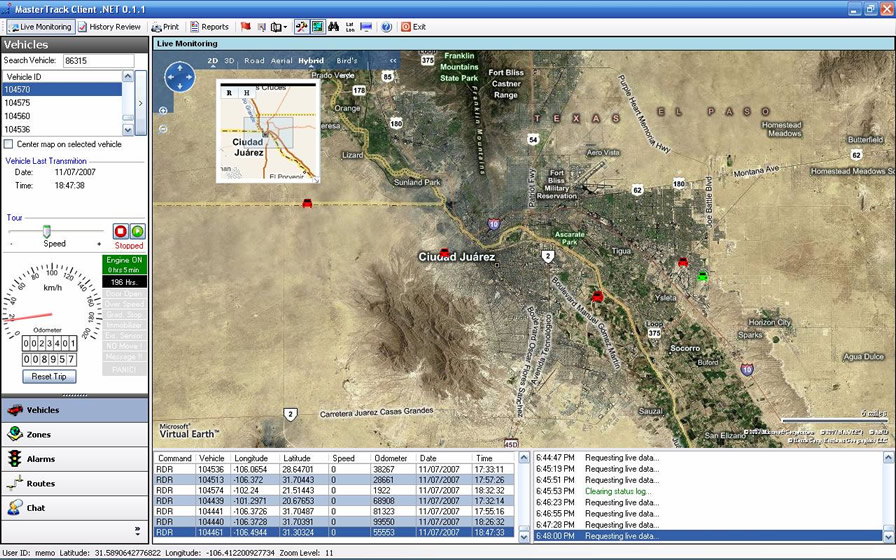This screenshot has height=560, width=896.
Task: Click the green vehicle marker on the map
Action: point(703,276)
